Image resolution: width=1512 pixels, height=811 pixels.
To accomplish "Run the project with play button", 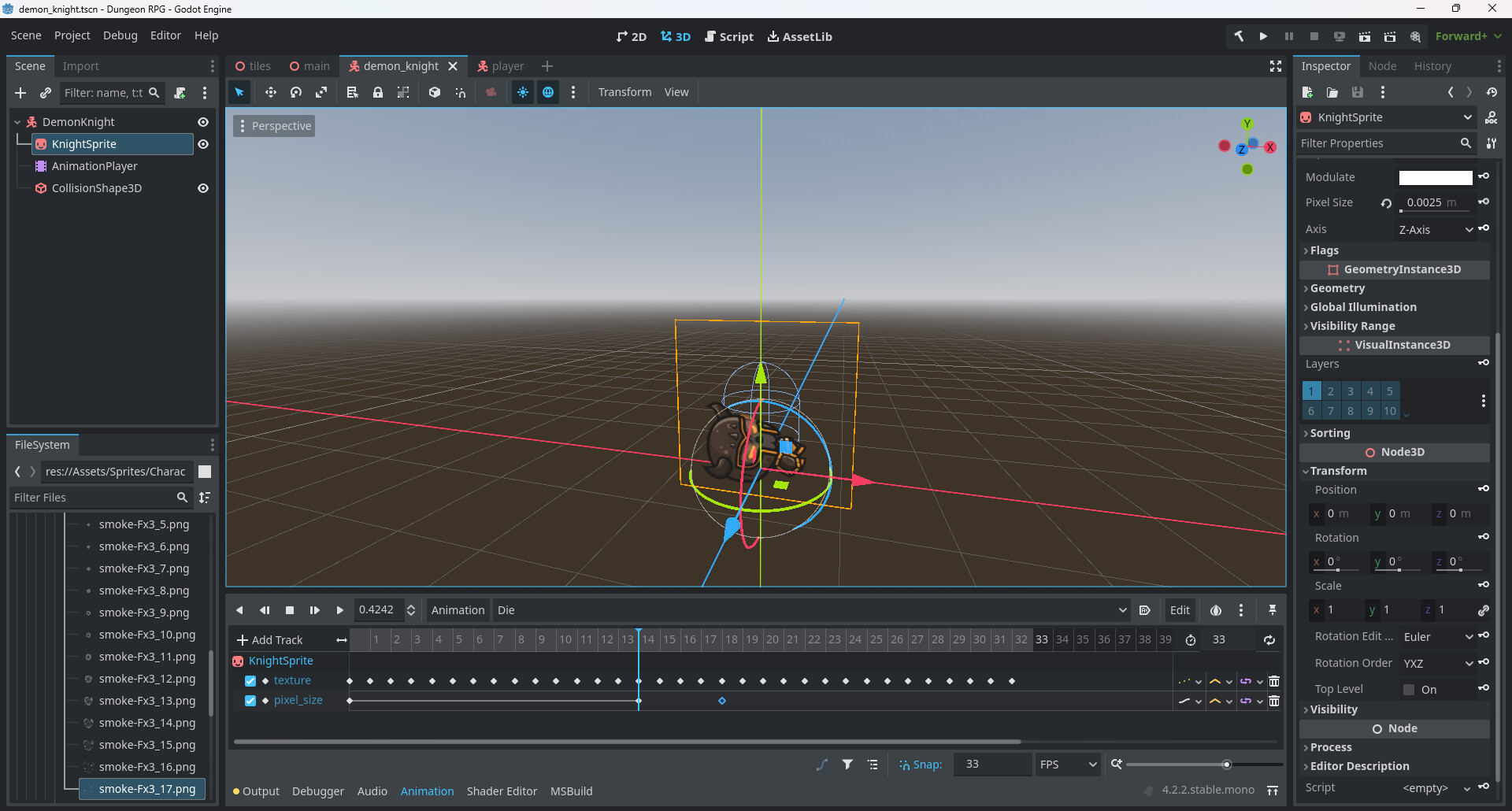I will click(x=1263, y=36).
